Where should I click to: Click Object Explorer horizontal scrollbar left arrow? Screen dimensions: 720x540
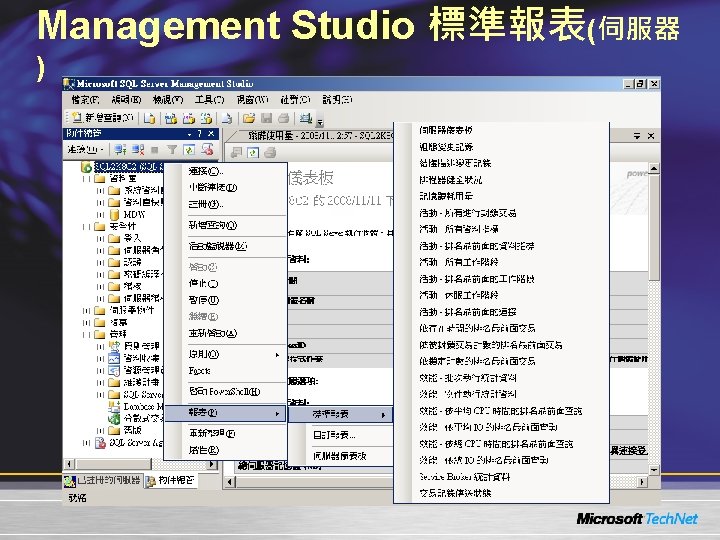[69, 464]
